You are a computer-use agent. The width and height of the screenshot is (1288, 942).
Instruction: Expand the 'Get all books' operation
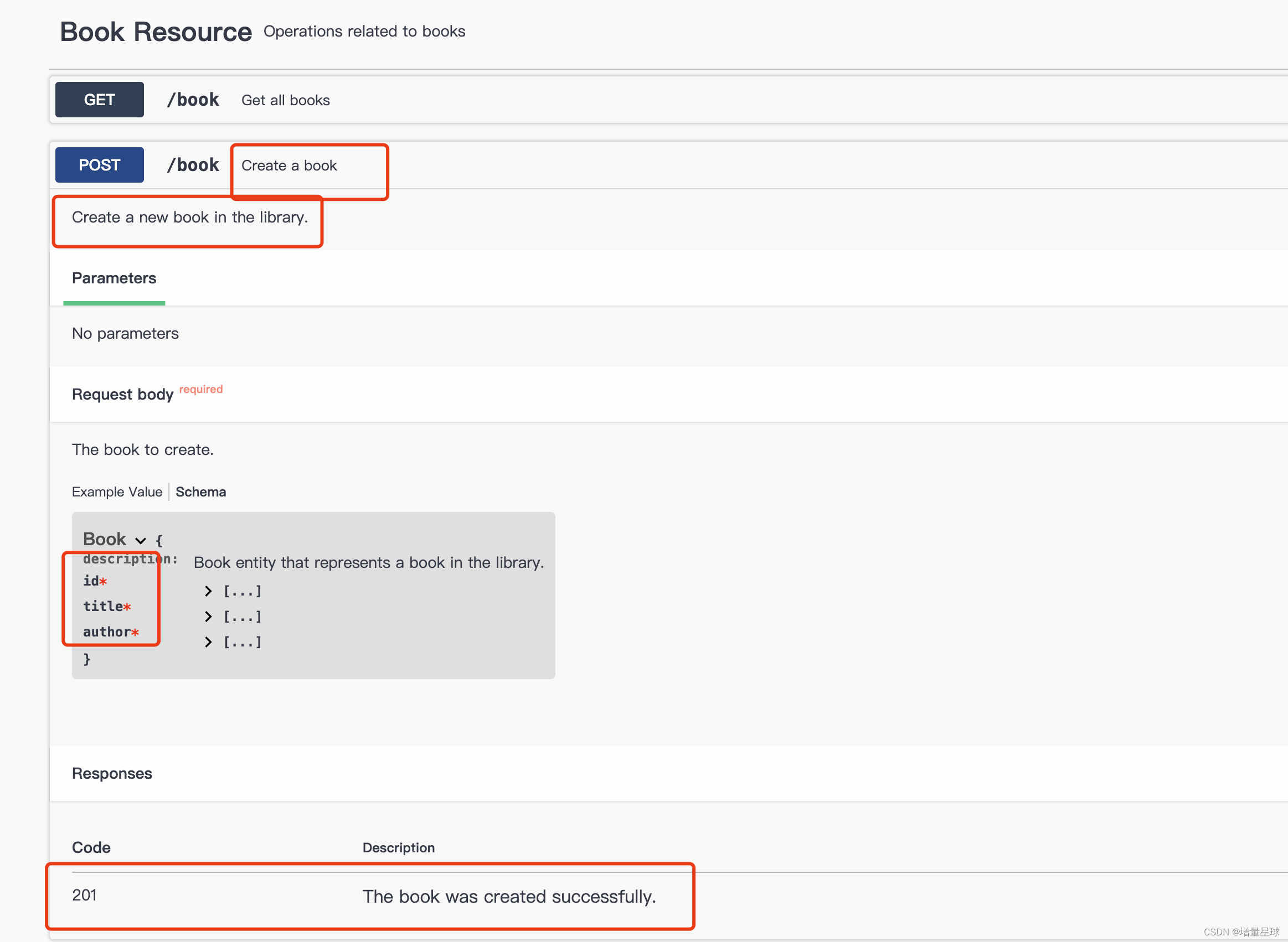[285, 100]
